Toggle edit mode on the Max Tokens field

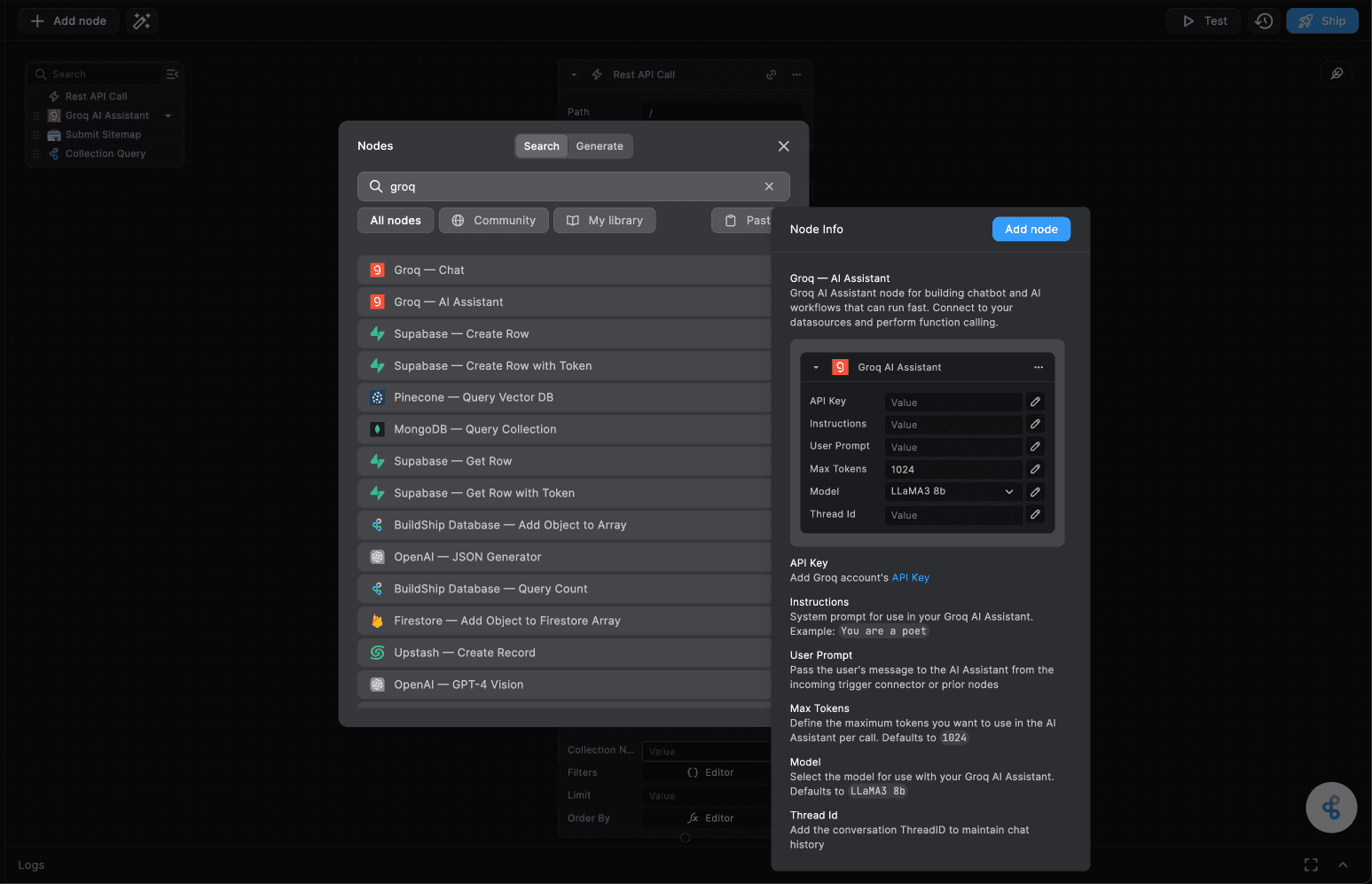(x=1034, y=468)
